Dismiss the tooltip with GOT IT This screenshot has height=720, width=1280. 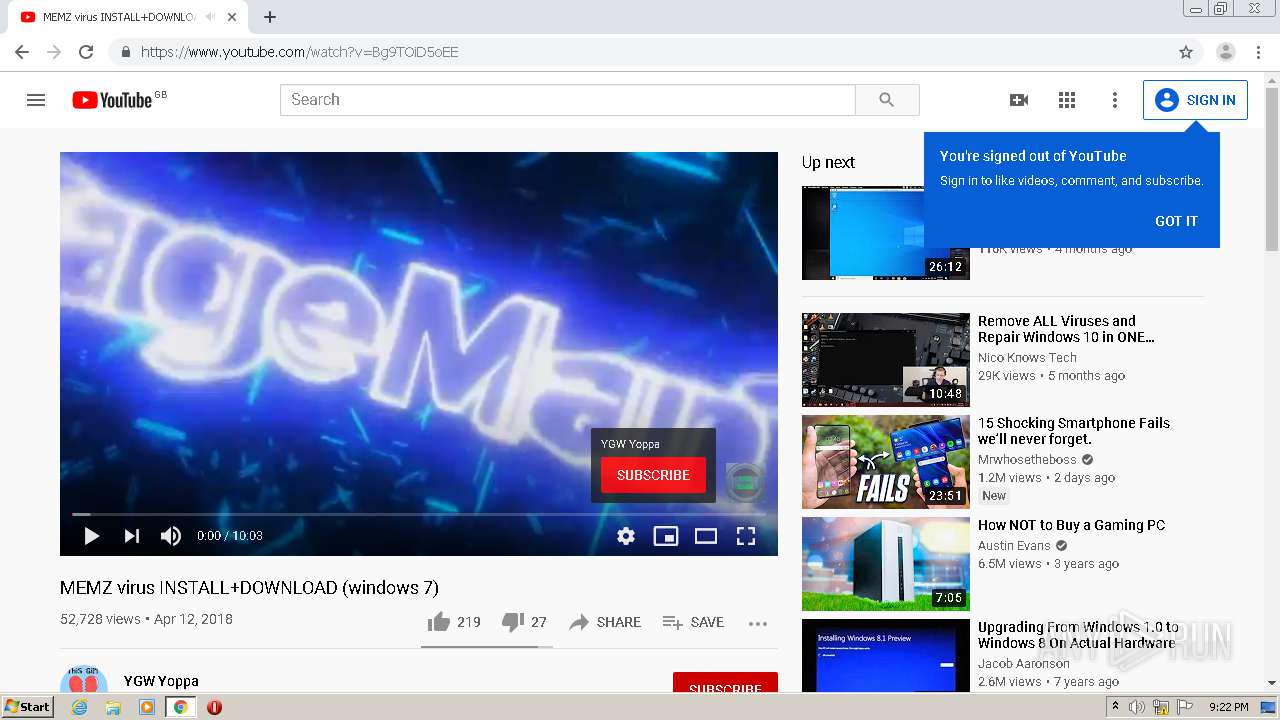(x=1176, y=221)
